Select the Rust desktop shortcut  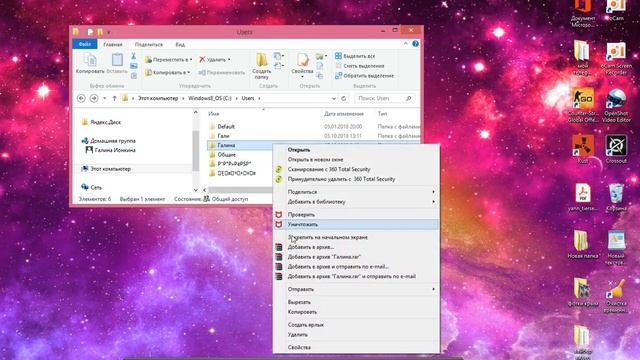583,149
